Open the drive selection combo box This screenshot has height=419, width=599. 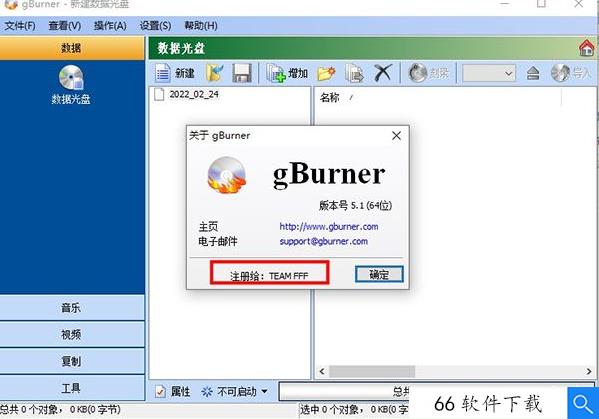(x=489, y=73)
